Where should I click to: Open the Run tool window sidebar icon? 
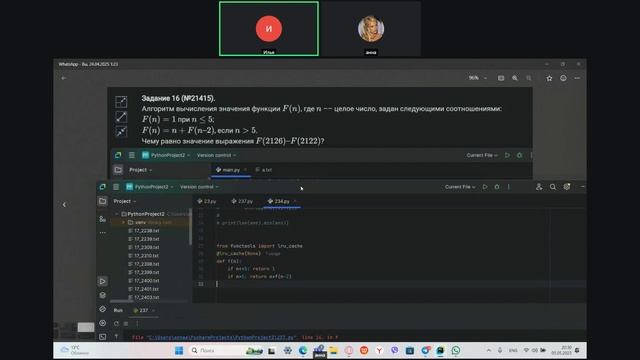[102, 281]
